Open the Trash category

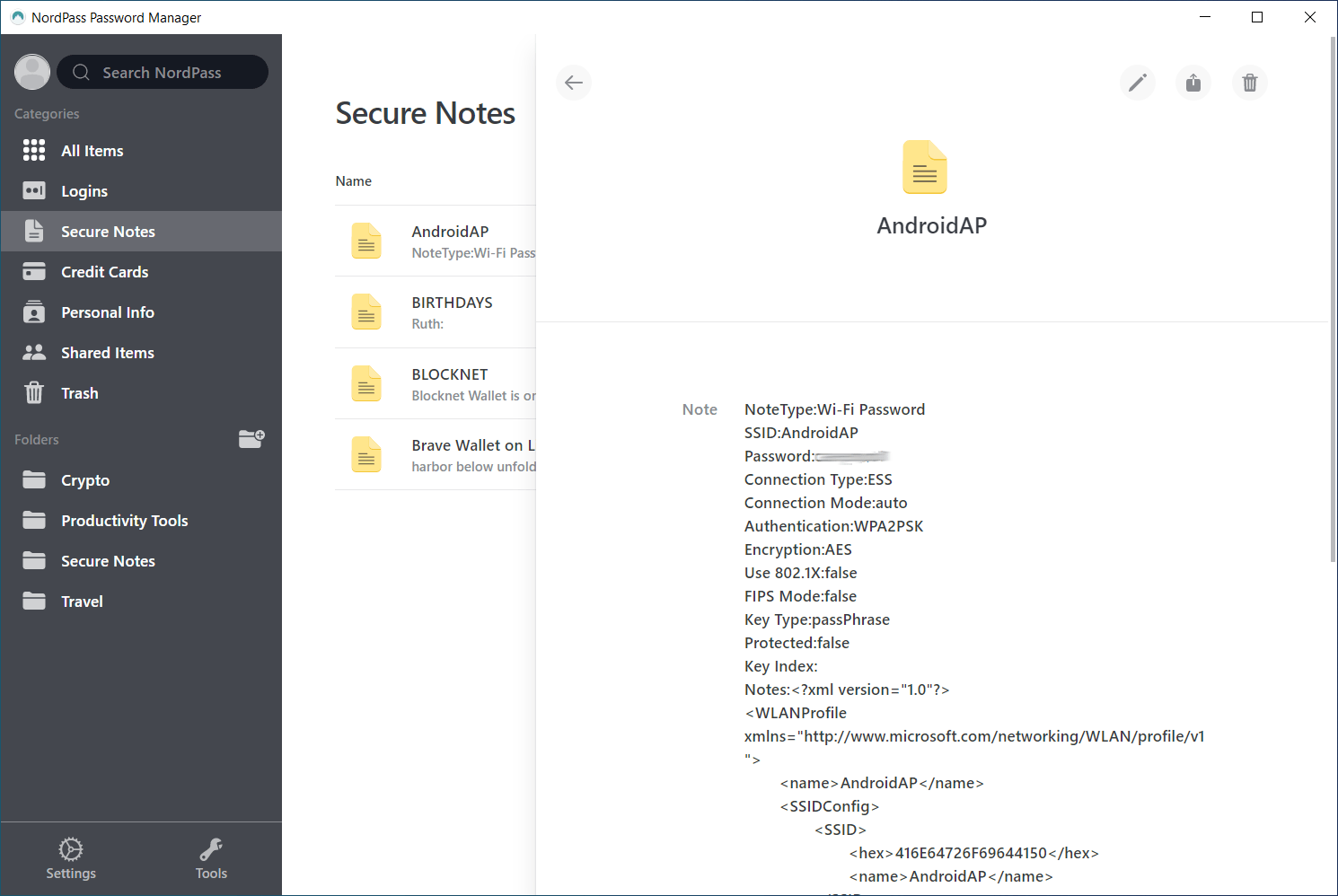(x=141, y=392)
